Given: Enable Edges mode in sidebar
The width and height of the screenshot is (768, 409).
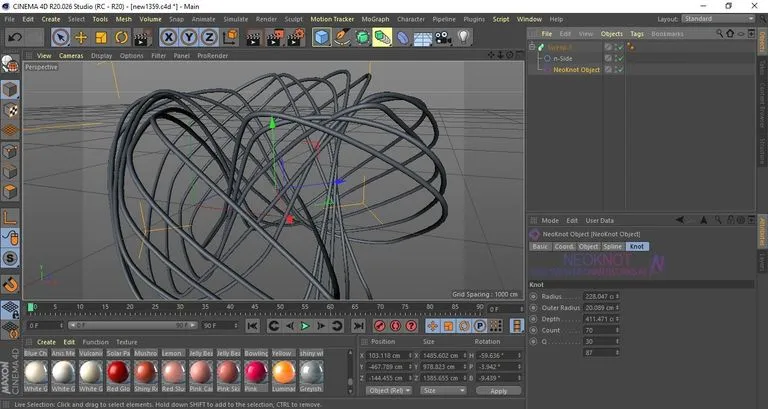Looking at the screenshot, I should 10,171.
